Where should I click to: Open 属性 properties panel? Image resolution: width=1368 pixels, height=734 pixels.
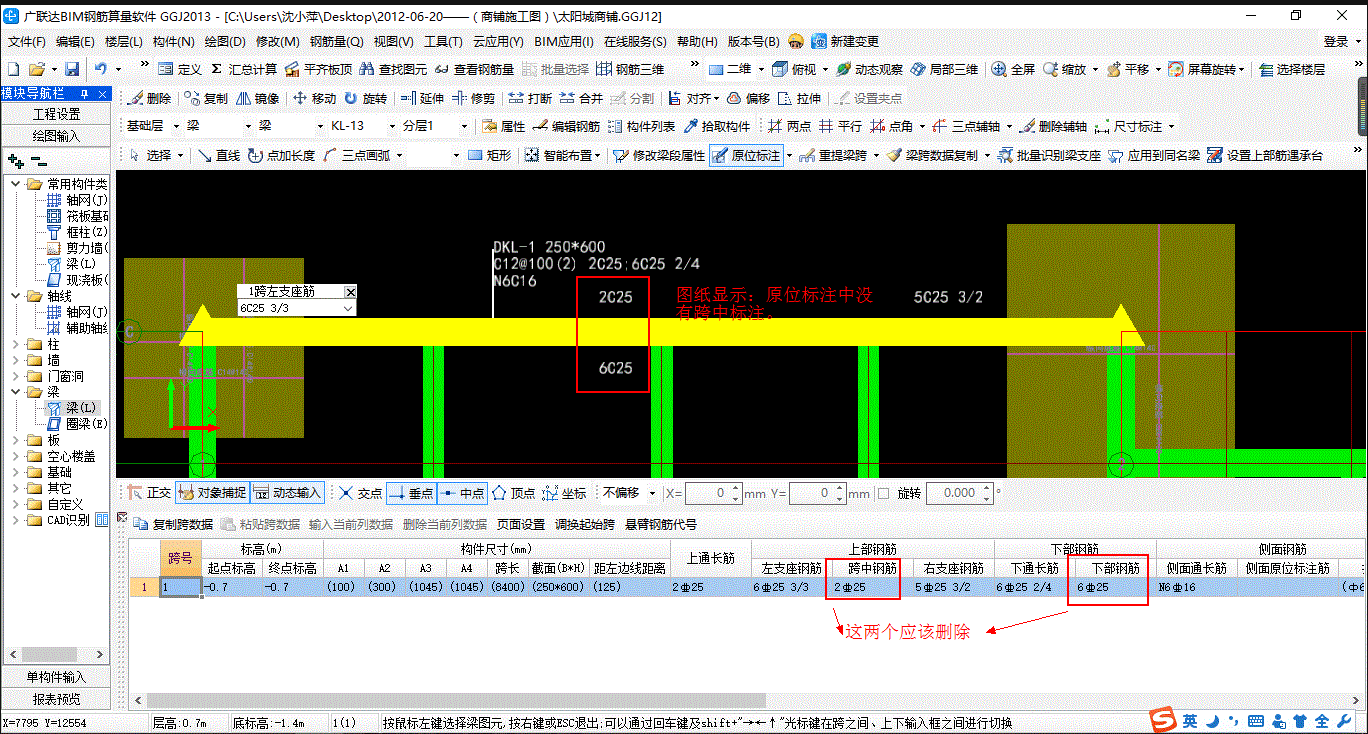504,126
